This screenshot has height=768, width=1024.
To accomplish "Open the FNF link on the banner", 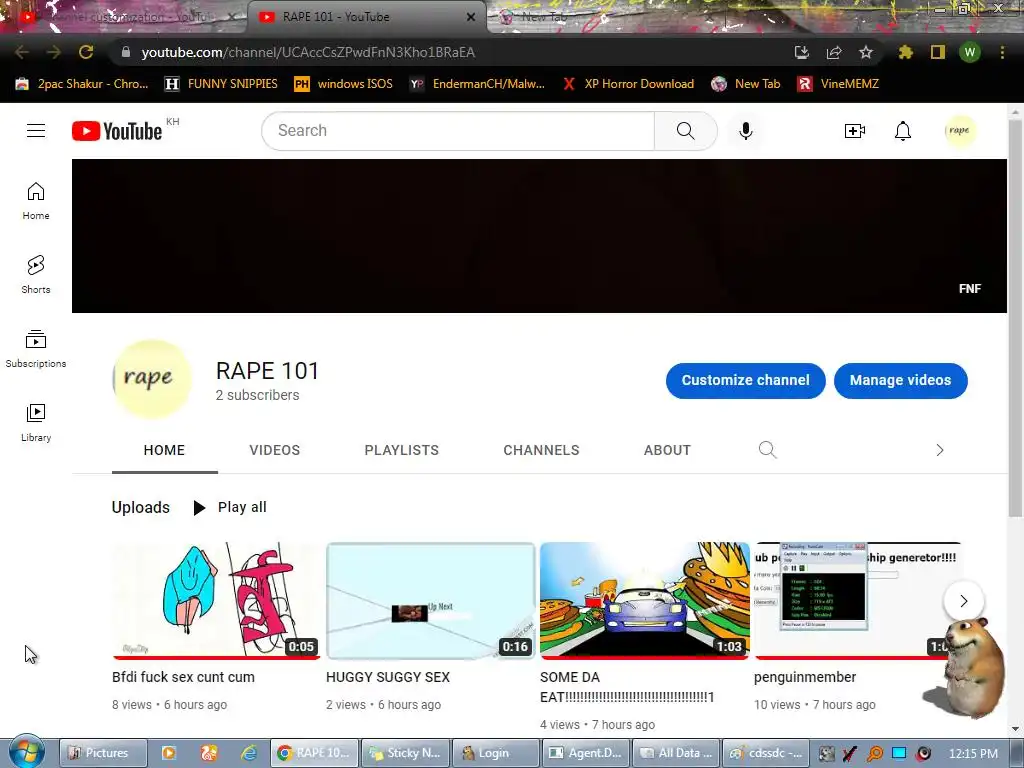I will pyautogui.click(x=970, y=289).
